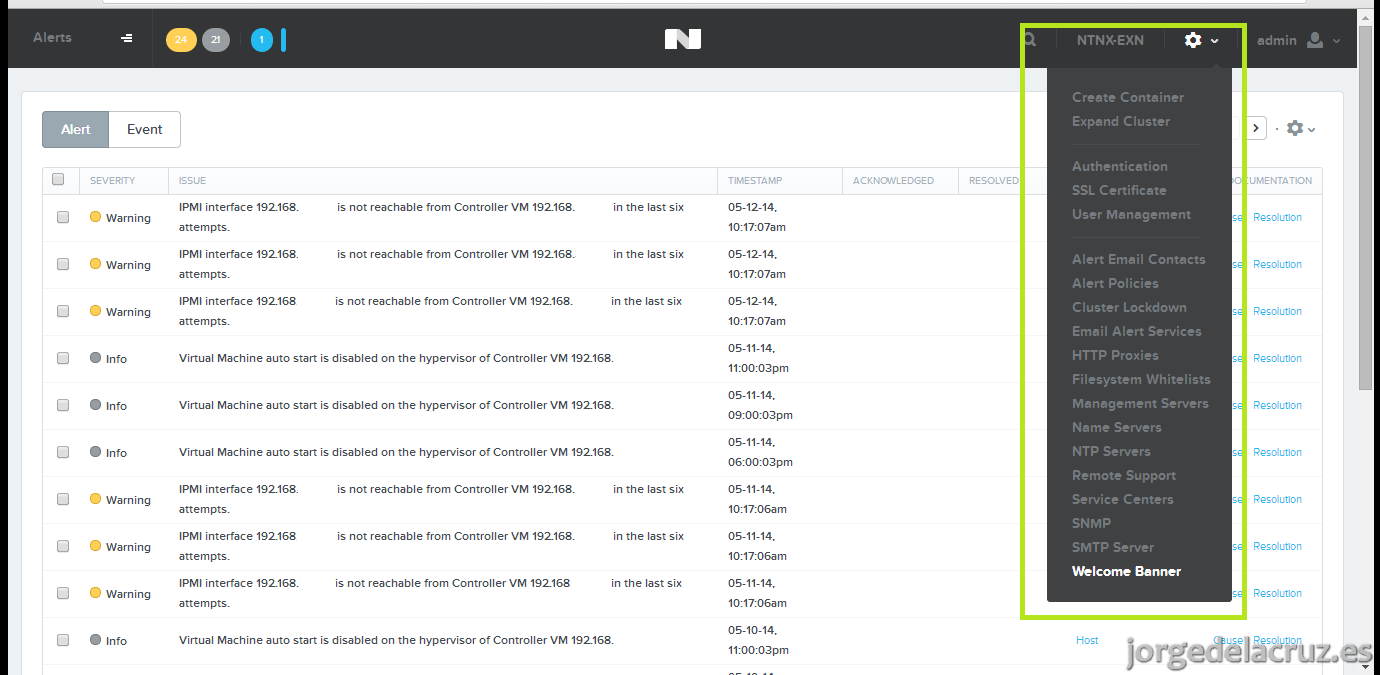Select Welcome Banner menu entry
1380x675 pixels.
(1126, 571)
